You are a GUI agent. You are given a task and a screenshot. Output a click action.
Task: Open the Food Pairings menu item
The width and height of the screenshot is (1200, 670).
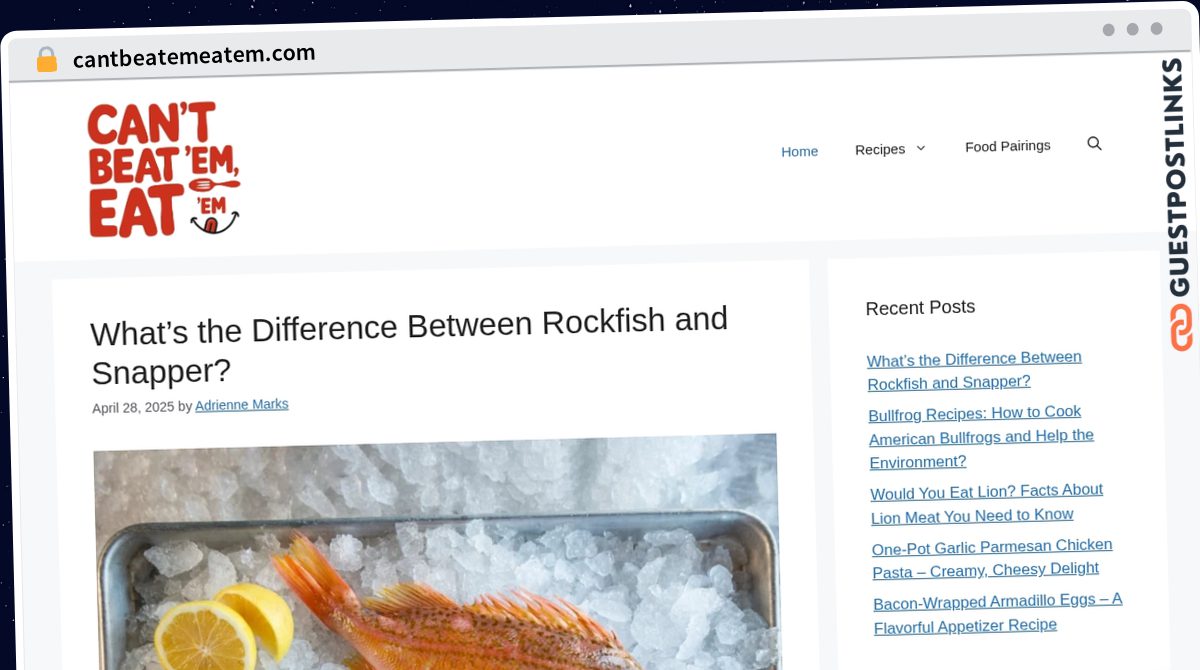tap(1007, 146)
